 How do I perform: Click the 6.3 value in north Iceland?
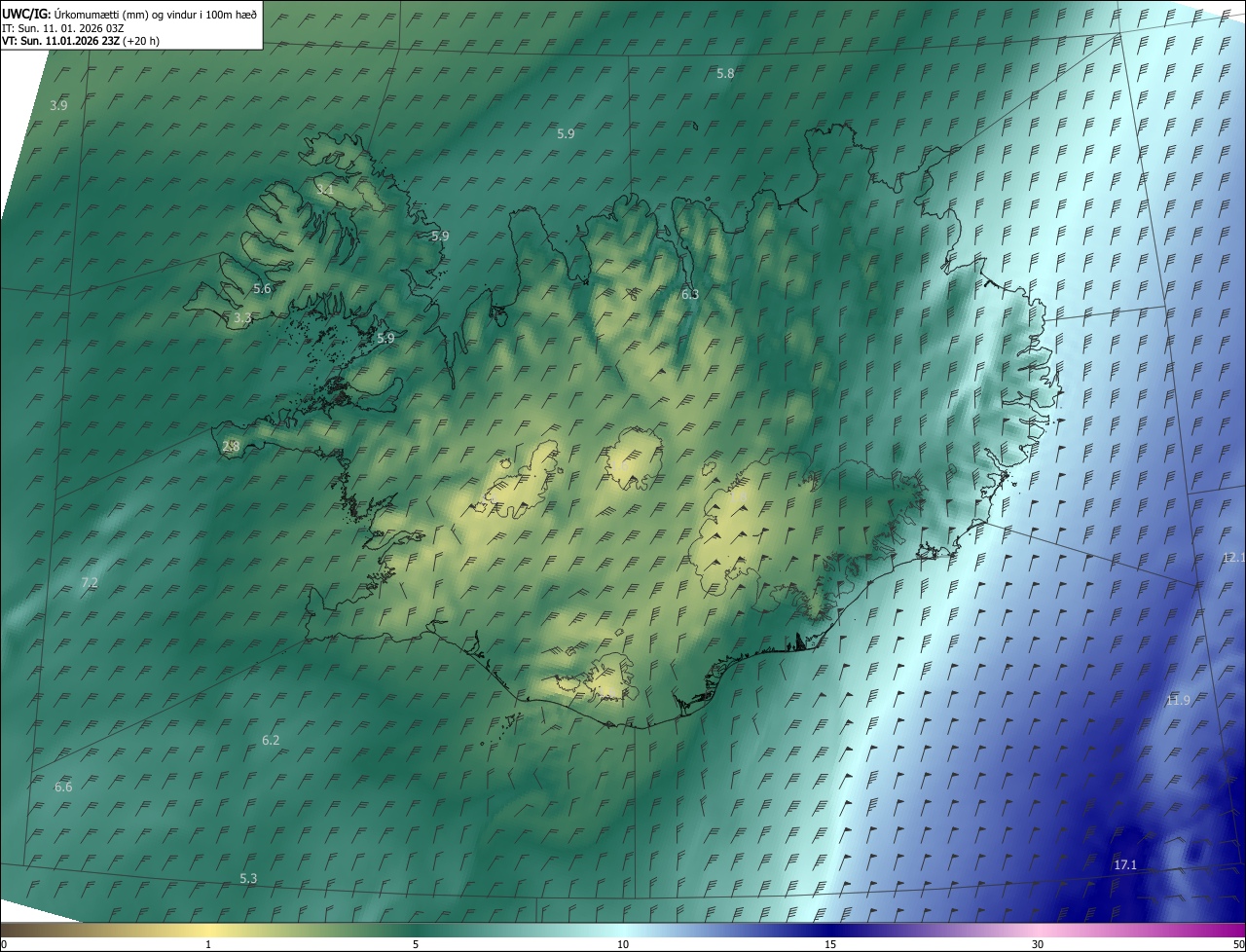click(690, 294)
